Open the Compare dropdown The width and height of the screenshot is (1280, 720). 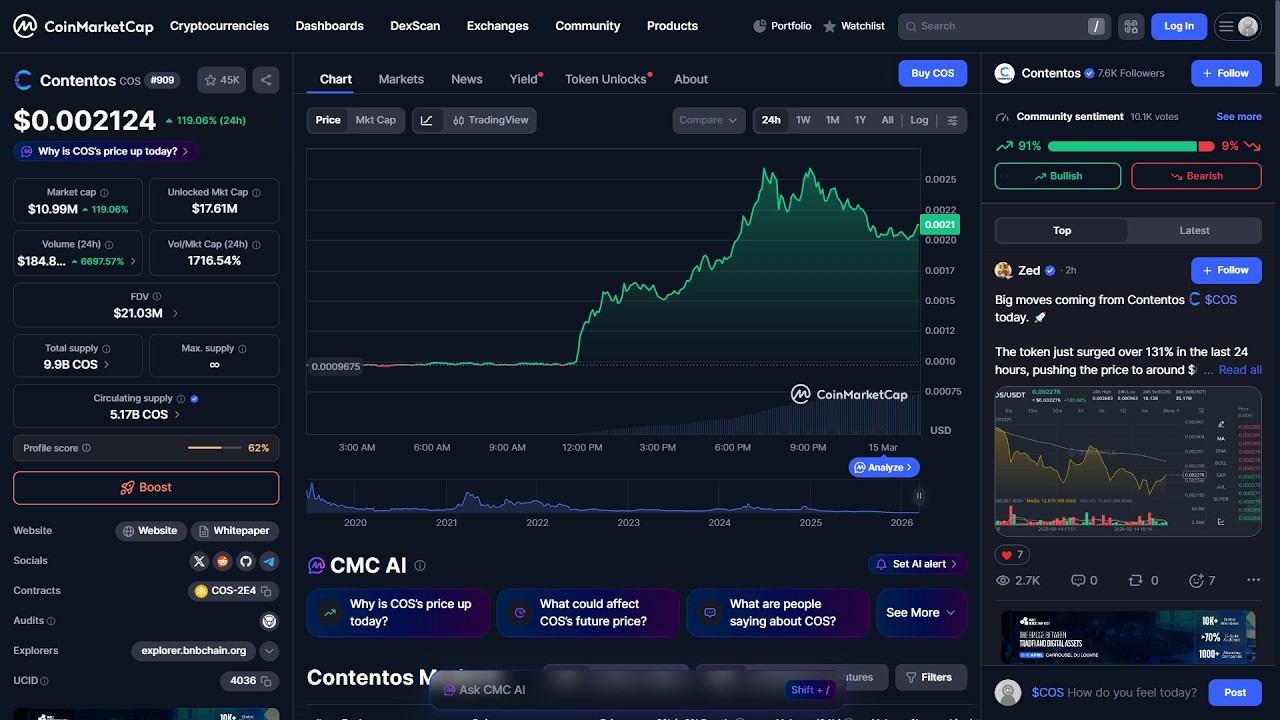click(708, 120)
